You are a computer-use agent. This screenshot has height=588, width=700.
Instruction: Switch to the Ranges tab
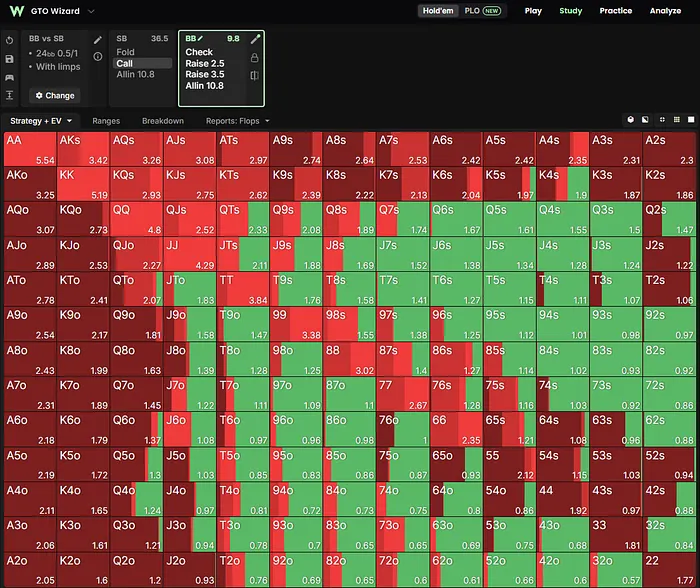click(106, 121)
